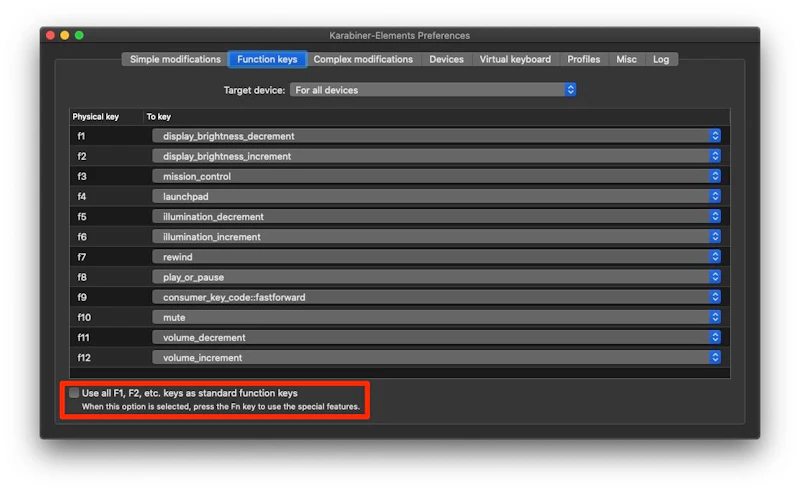
Task: Open the Log tab
Action: pyautogui.click(x=661, y=59)
